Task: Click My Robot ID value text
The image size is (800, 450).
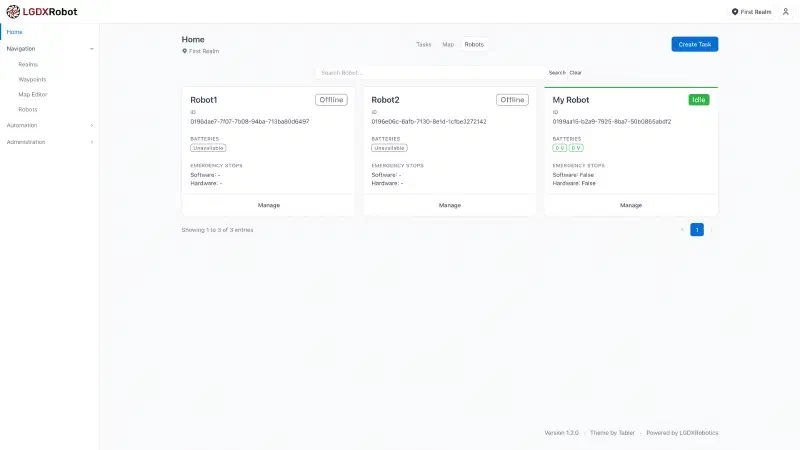Action: (x=612, y=121)
